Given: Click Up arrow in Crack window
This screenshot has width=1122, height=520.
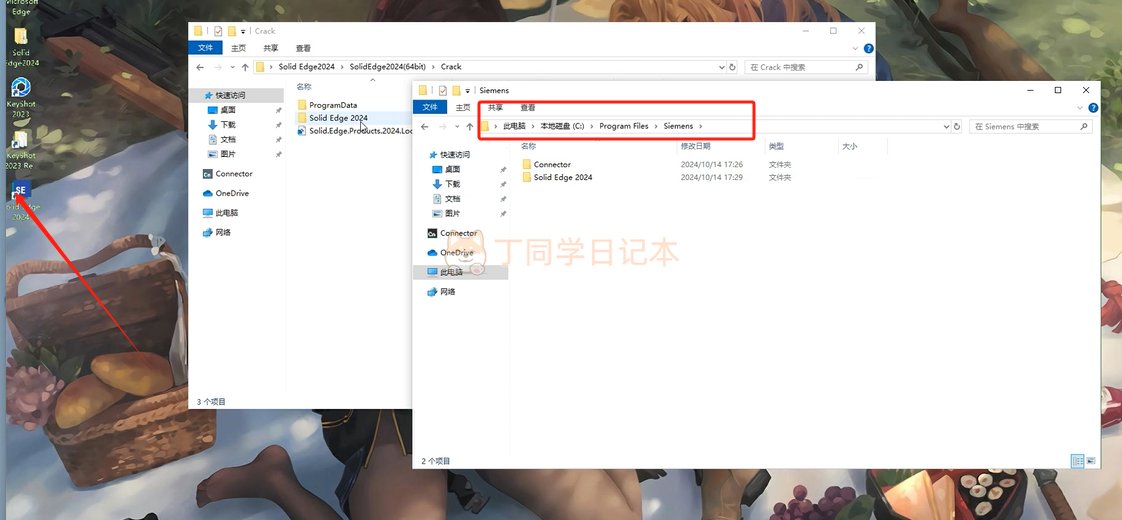Looking at the screenshot, I should pos(245,67).
